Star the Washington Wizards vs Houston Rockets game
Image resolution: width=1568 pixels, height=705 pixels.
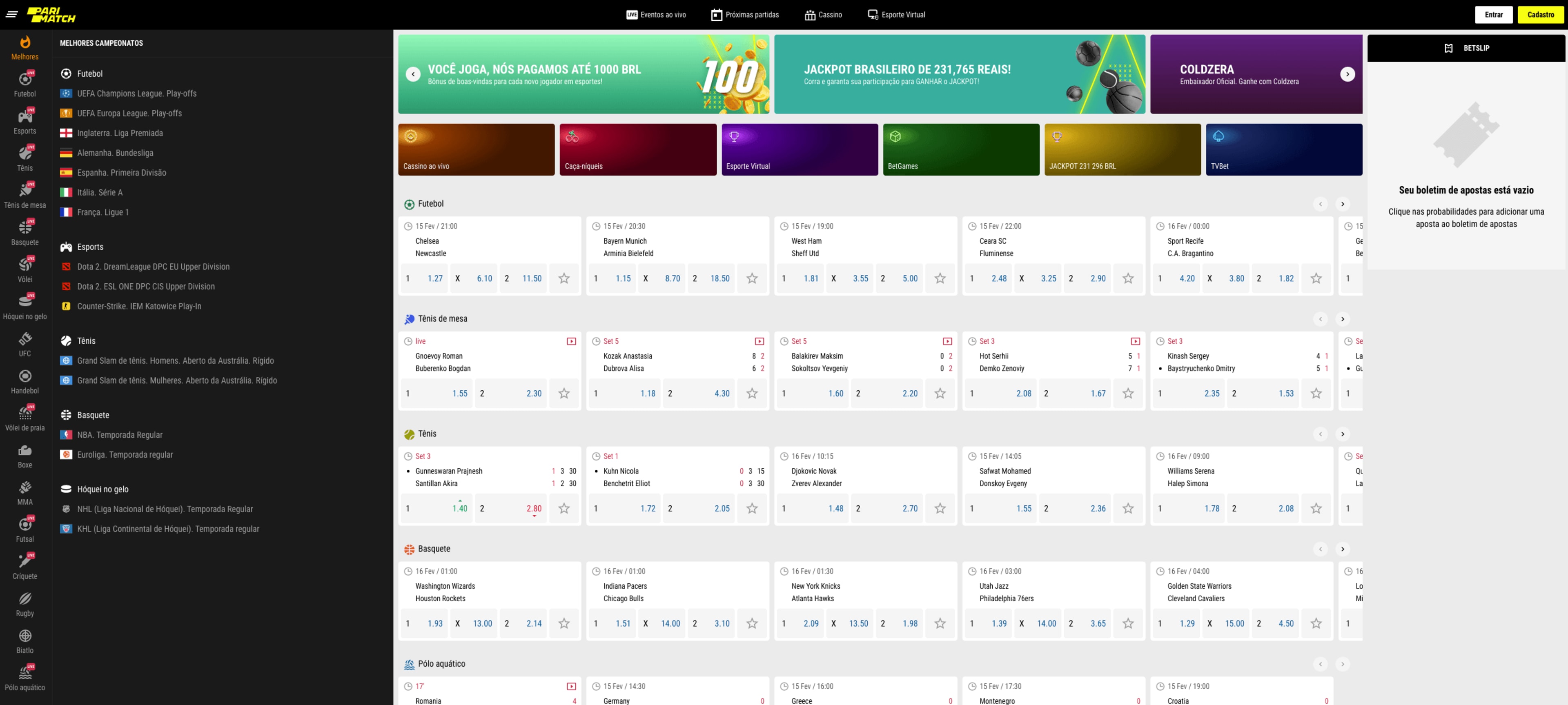[563, 623]
